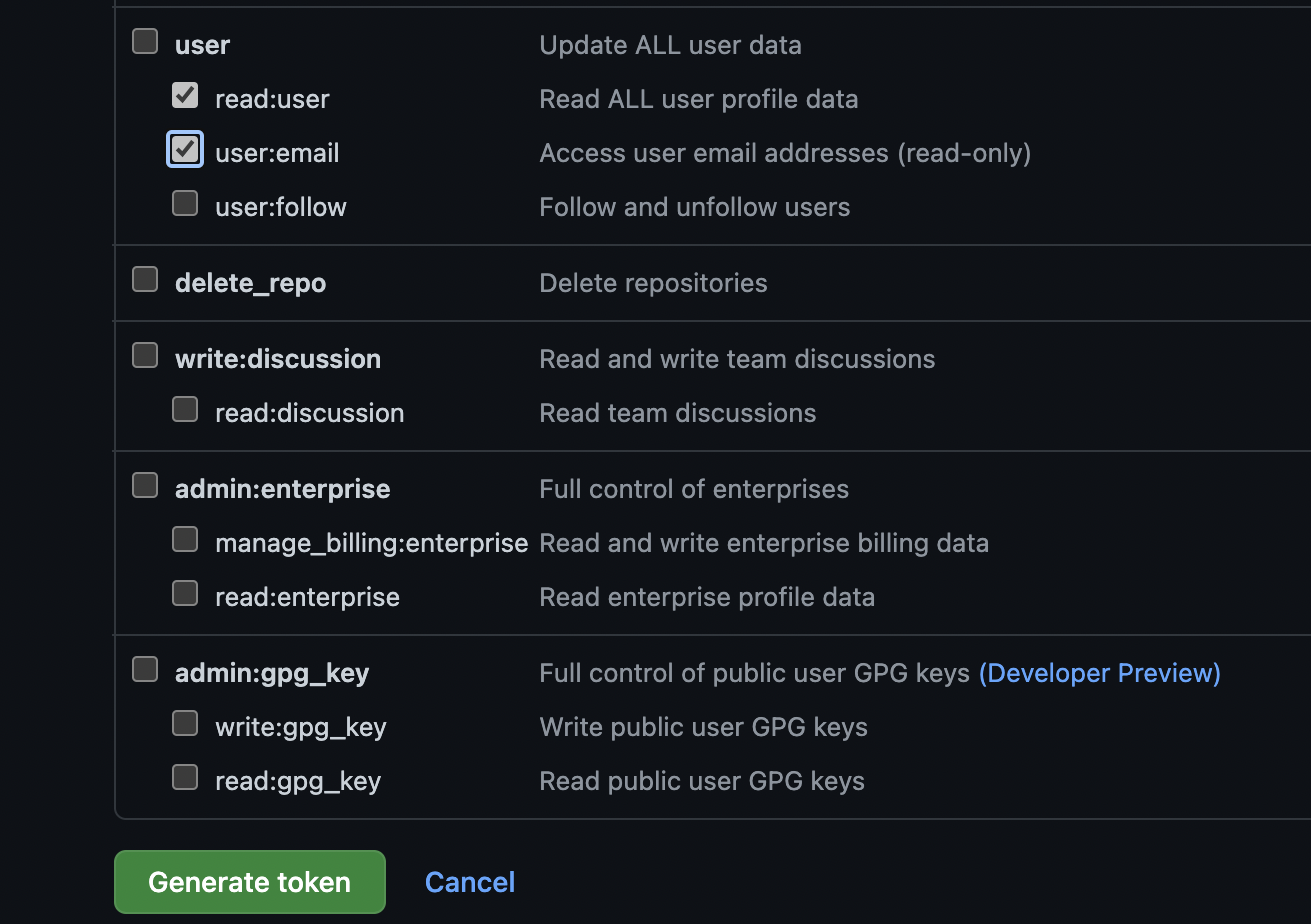Check the read:discussion checkbox
Screen dimensions: 1311x924
tap(185, 409)
